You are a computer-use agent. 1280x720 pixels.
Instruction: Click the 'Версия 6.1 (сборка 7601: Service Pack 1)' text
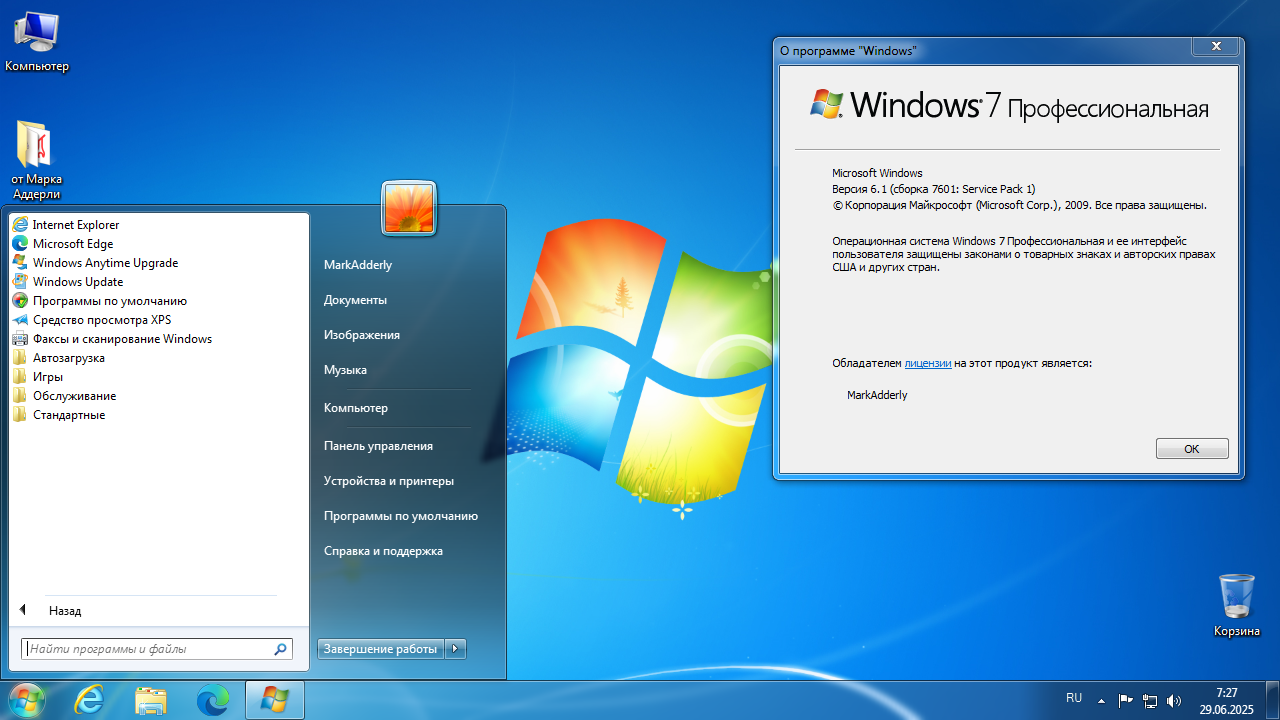tap(934, 189)
